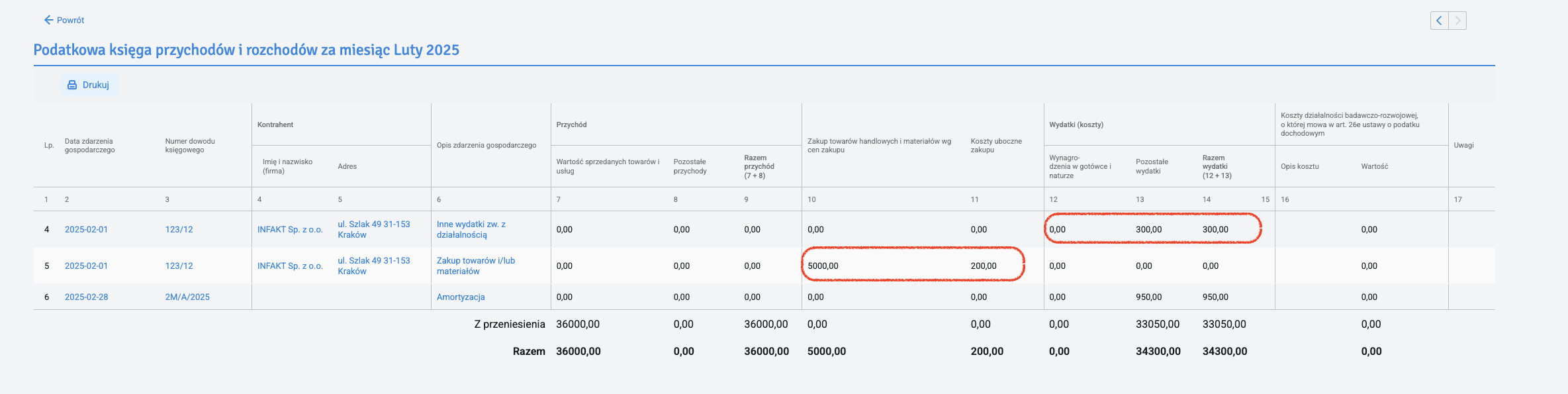The height and width of the screenshot is (394, 1568).
Task: Open document 123/12 in row 4
Action: coord(179,230)
